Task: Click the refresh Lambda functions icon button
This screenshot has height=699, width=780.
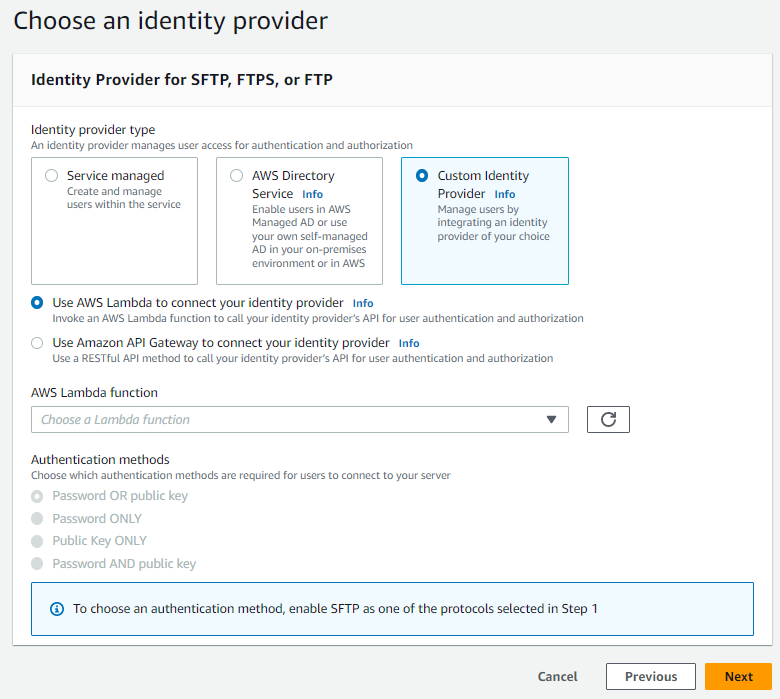Action: pyautogui.click(x=608, y=420)
